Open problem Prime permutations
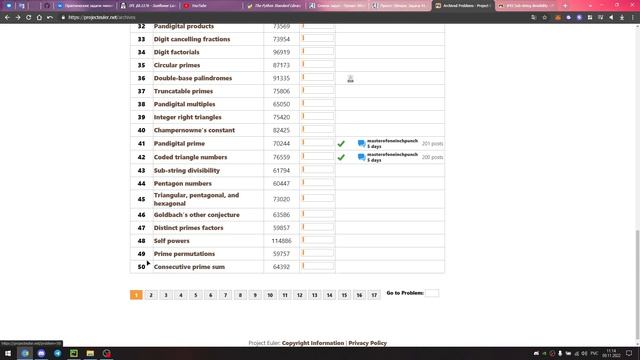This screenshot has height=360, width=640. (184, 254)
